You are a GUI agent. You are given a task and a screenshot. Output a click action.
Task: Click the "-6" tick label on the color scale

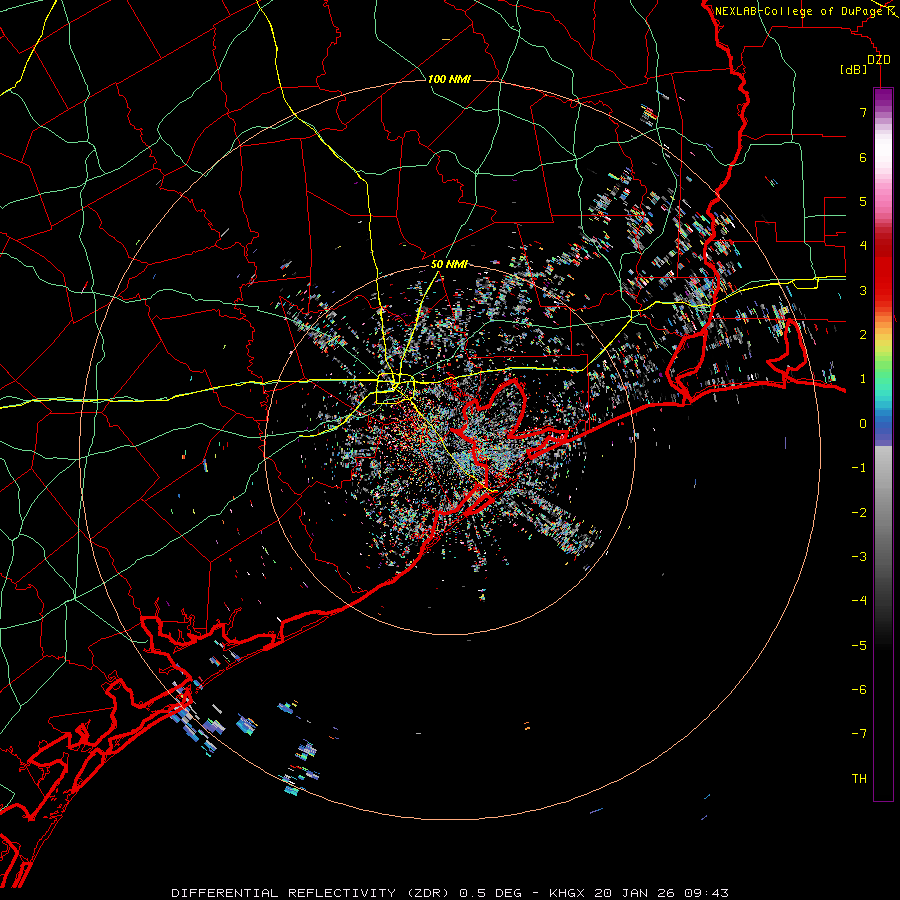859,690
